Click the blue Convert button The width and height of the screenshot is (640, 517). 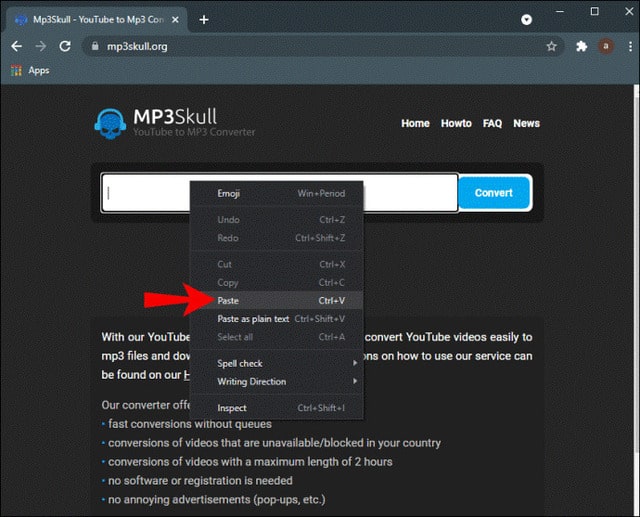[x=494, y=193]
